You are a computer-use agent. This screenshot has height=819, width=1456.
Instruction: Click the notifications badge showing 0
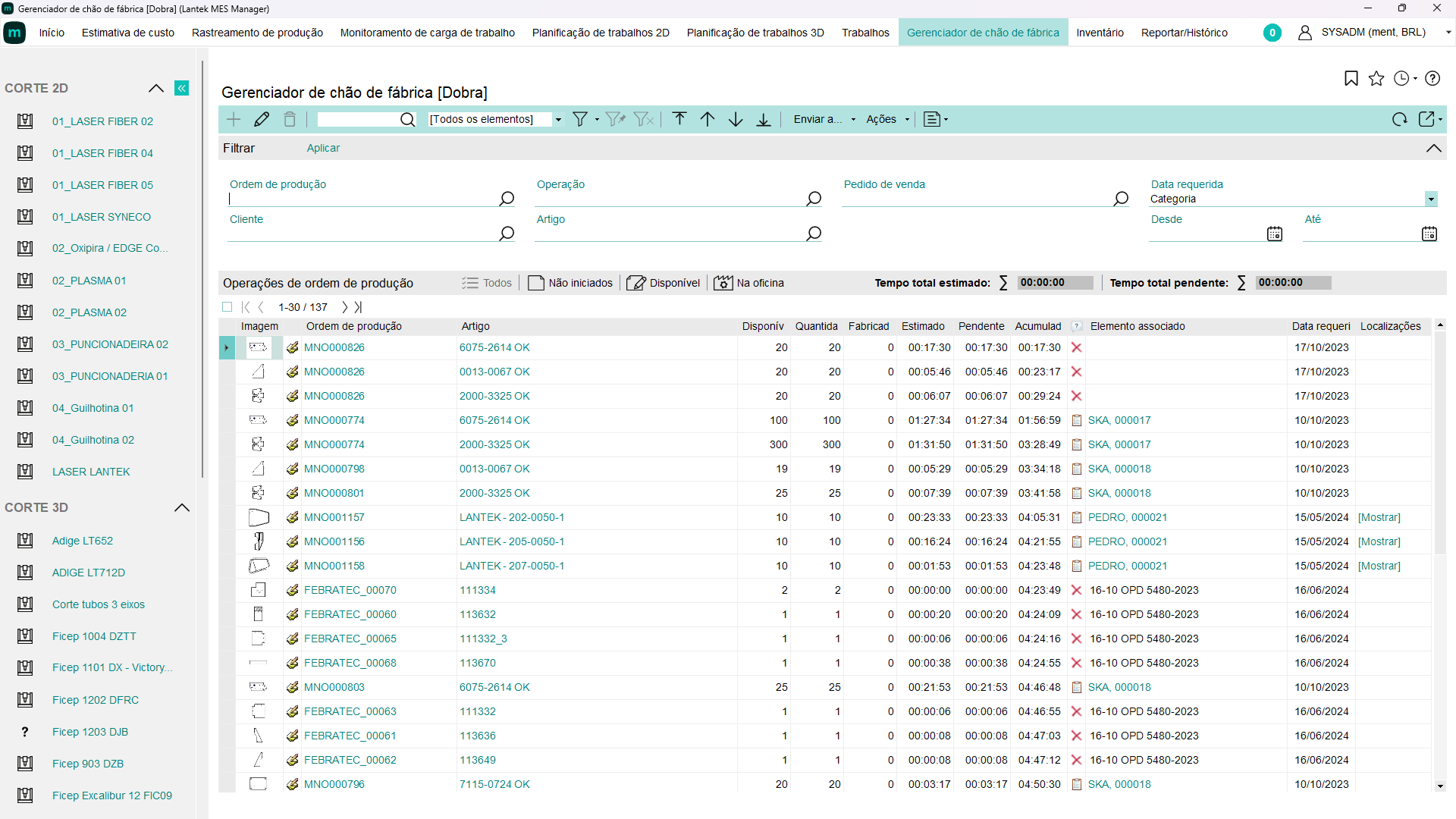(1272, 33)
